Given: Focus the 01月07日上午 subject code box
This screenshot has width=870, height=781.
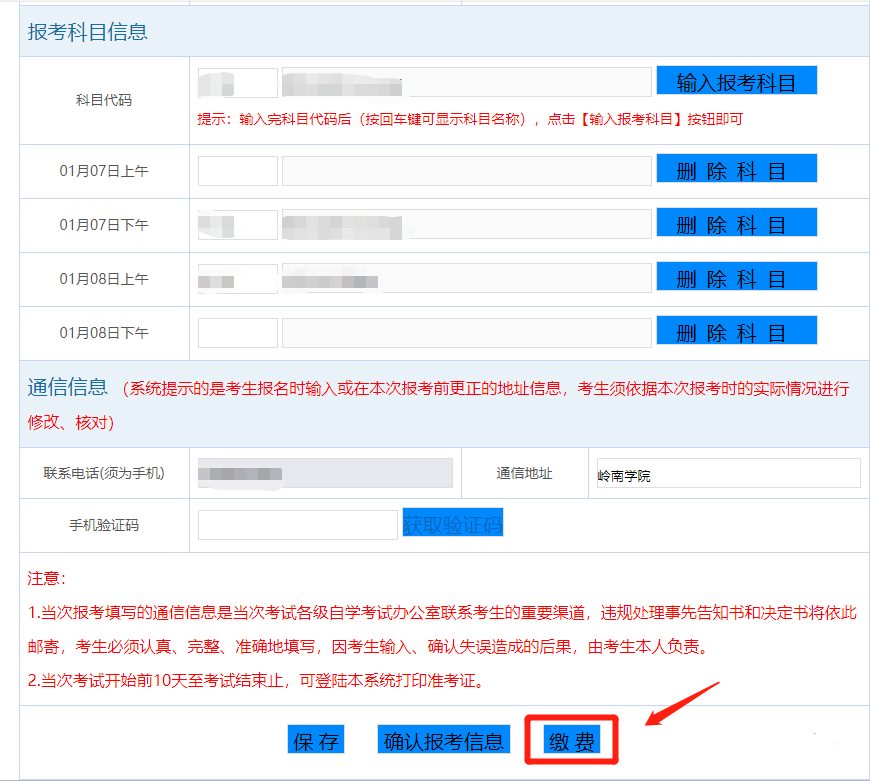Looking at the screenshot, I should 237,171.
